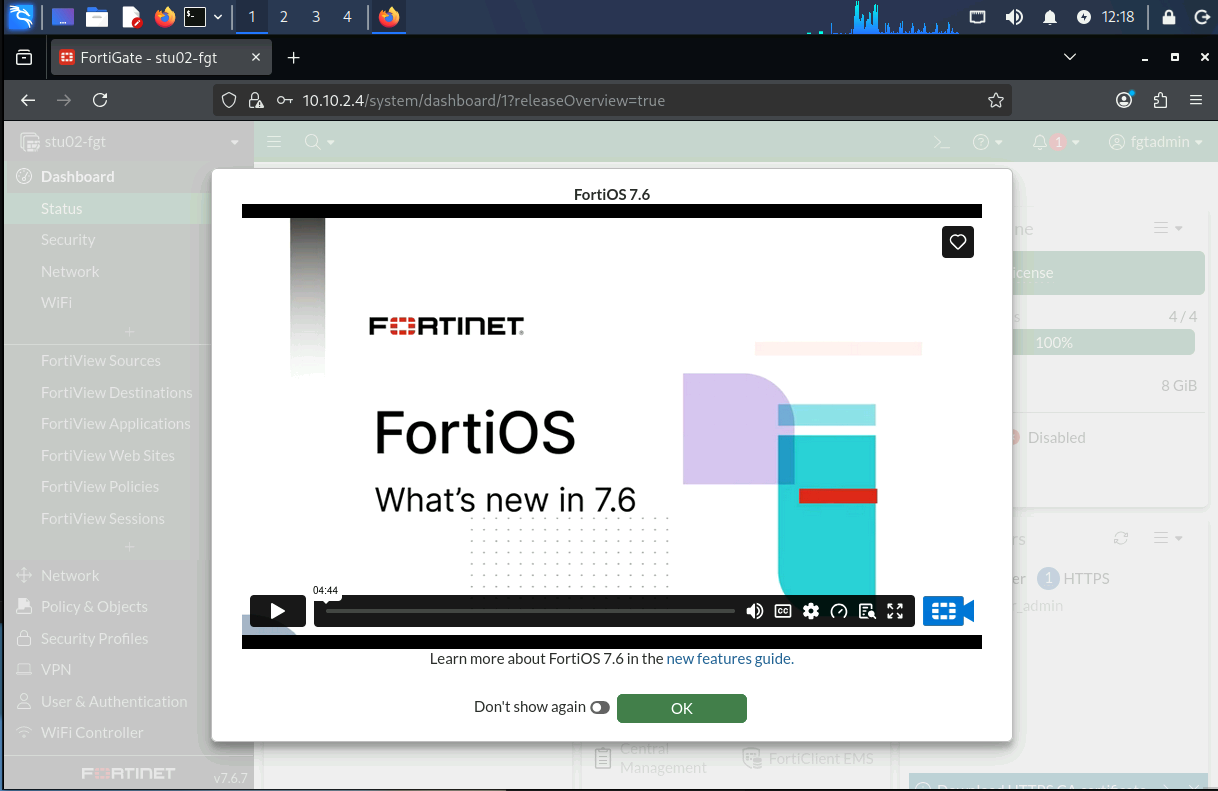Seek on the video progress bar
1218x791 pixels.
click(x=530, y=611)
